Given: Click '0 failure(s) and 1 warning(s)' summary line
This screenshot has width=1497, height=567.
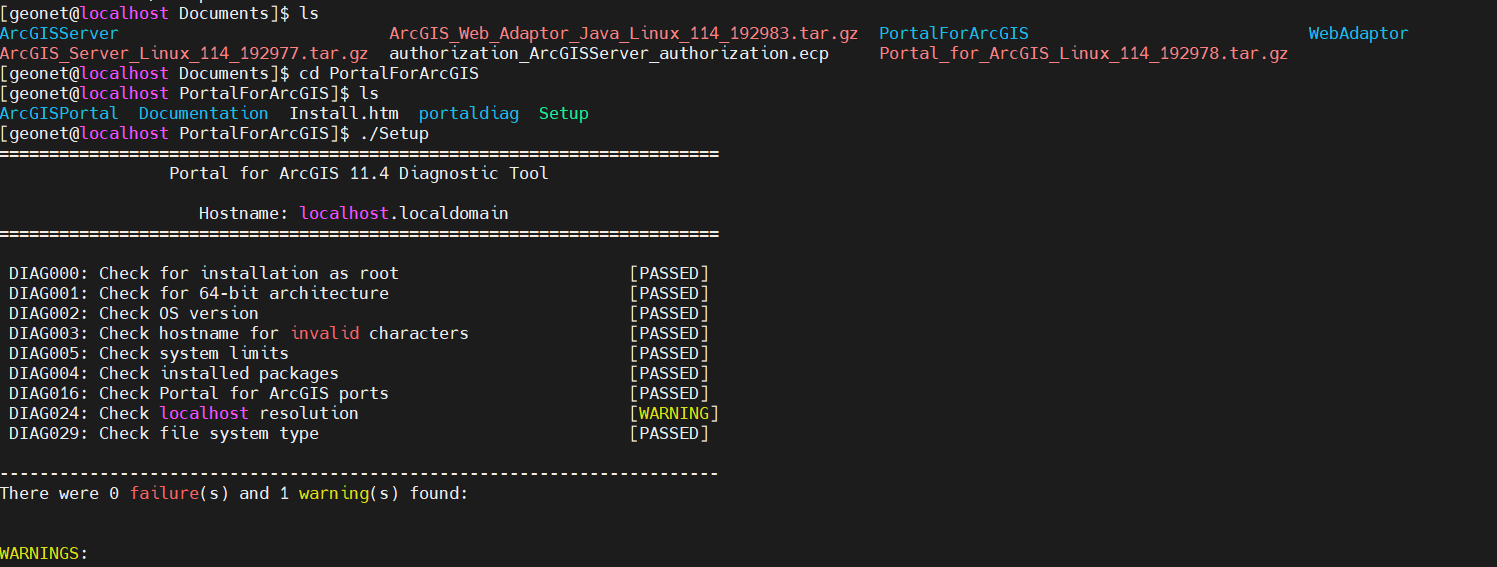Looking at the screenshot, I should point(234,494).
